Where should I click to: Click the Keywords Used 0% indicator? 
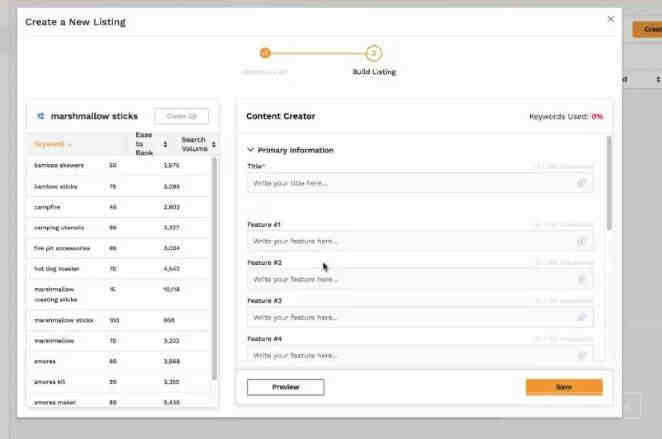coord(566,117)
